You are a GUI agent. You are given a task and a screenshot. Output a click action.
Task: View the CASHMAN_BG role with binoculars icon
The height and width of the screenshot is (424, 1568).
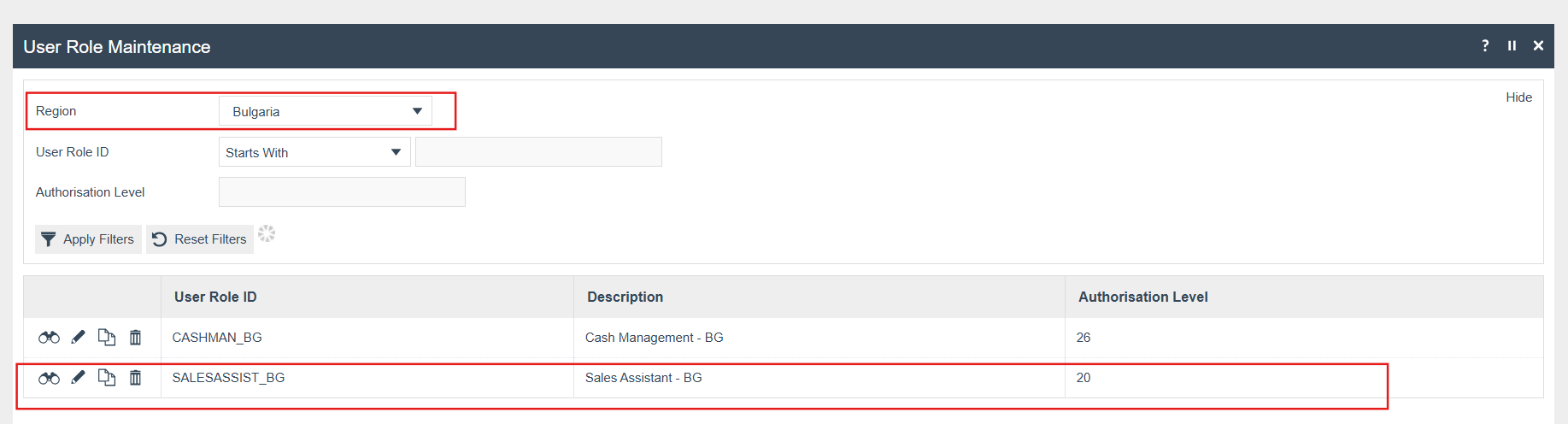pyautogui.click(x=49, y=338)
